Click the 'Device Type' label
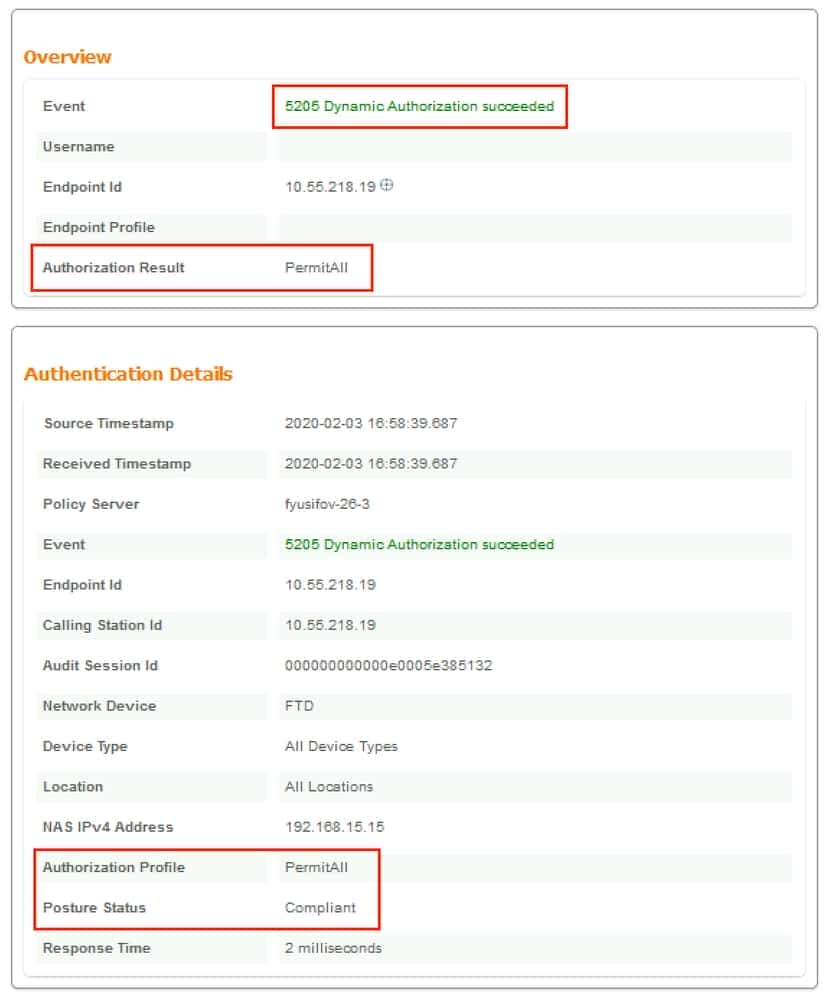835x999 pixels. click(x=85, y=746)
